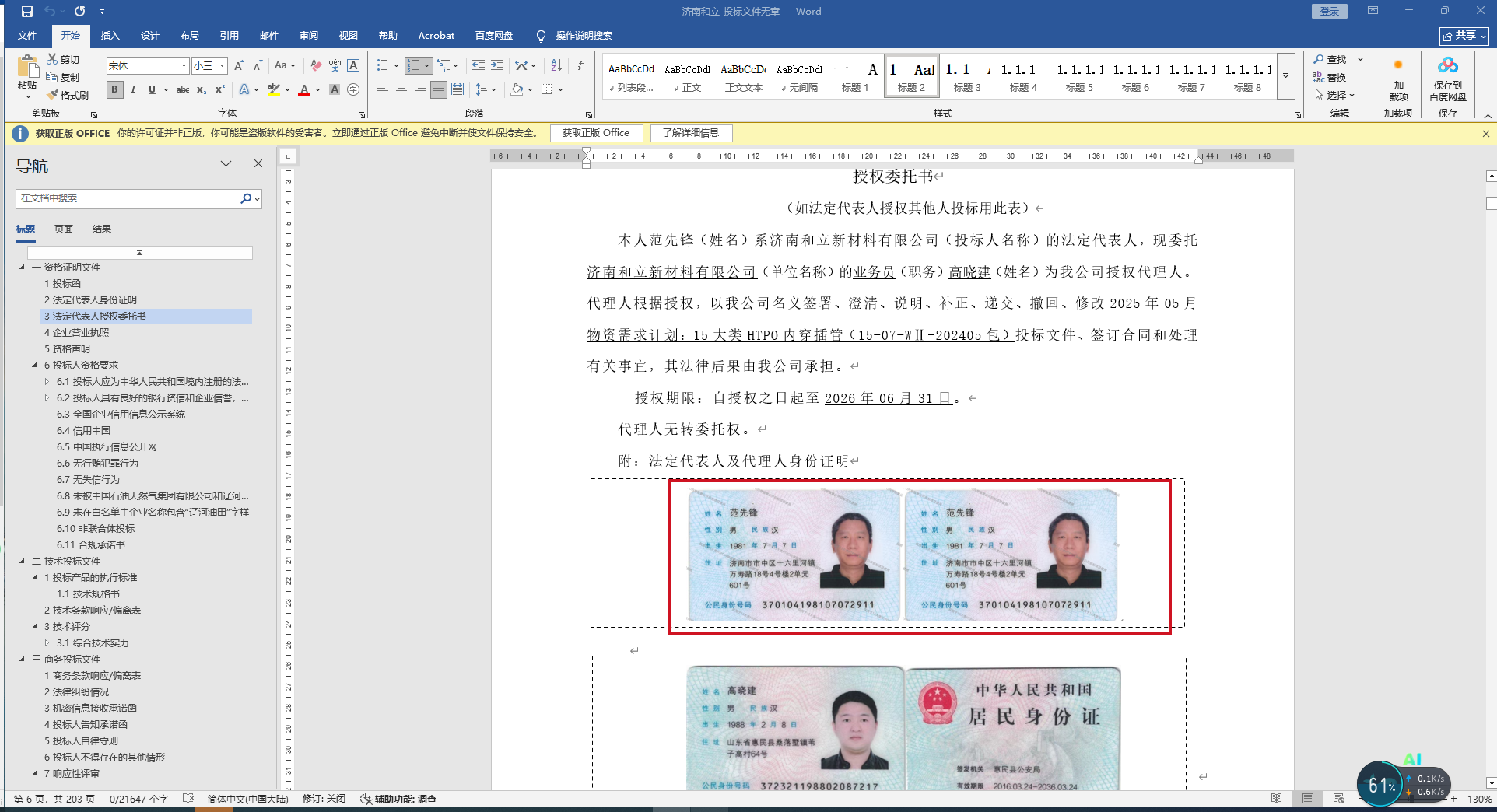Image resolution: width=1497 pixels, height=812 pixels.
Task: Open the 替换 replace tool
Action: tap(1330, 77)
